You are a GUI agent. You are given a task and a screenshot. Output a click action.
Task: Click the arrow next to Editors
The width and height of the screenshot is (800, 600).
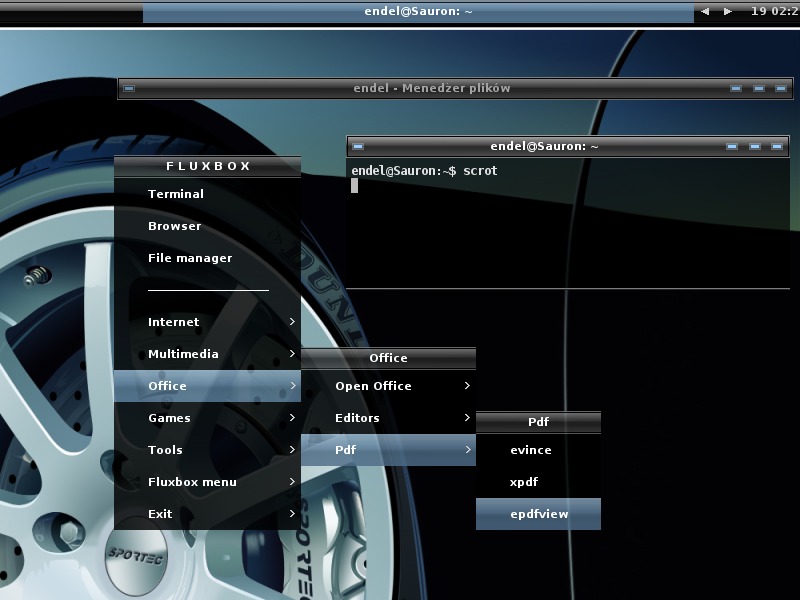pos(467,417)
